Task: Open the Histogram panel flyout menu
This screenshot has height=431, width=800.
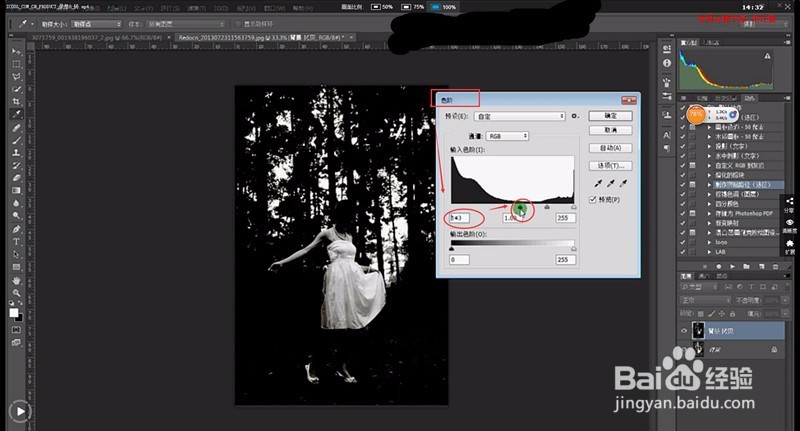Action: [x=787, y=42]
